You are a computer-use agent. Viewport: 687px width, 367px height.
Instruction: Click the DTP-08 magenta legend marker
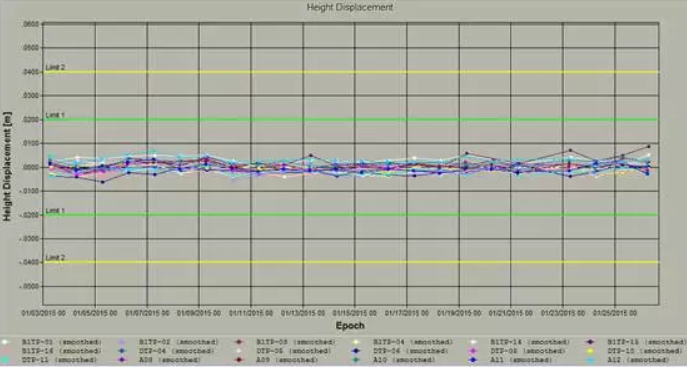tap(473, 351)
